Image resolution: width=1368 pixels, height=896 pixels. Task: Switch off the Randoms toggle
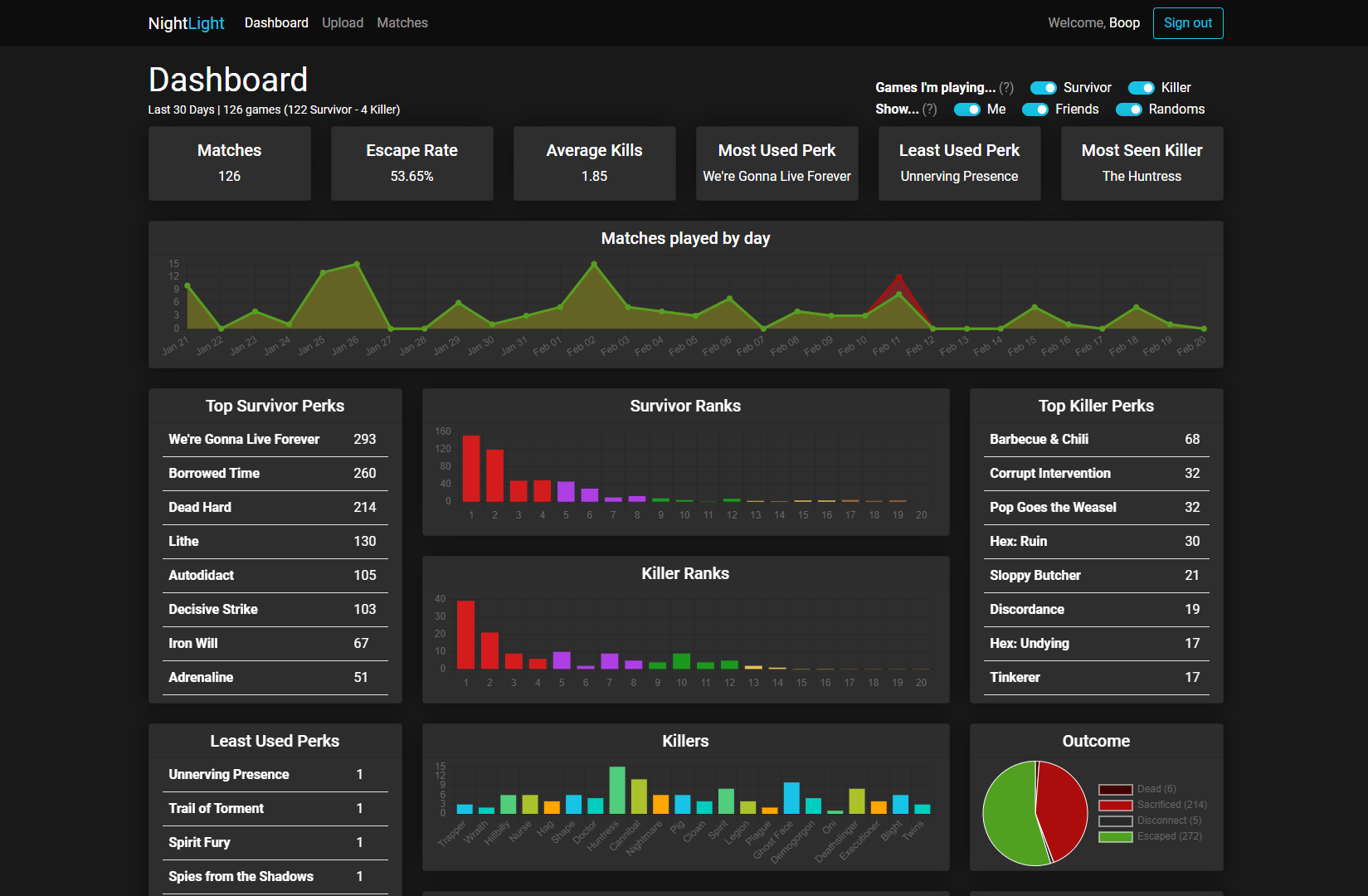pos(1128,110)
